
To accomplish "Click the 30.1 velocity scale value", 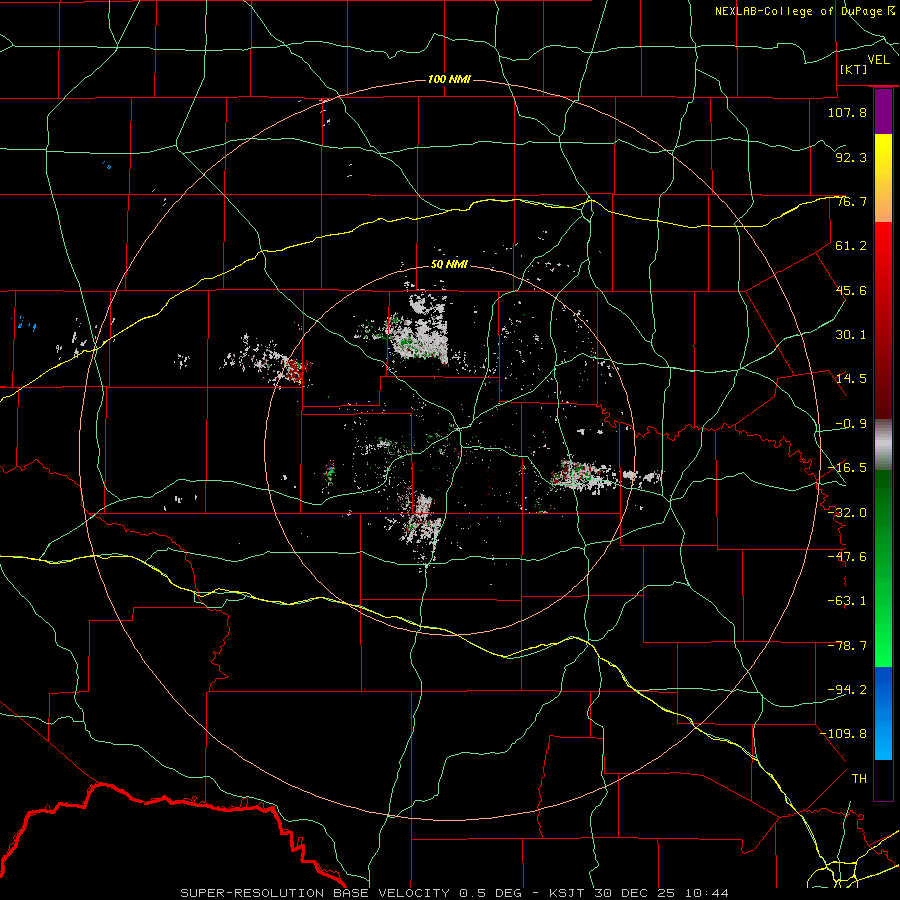I will (x=851, y=335).
